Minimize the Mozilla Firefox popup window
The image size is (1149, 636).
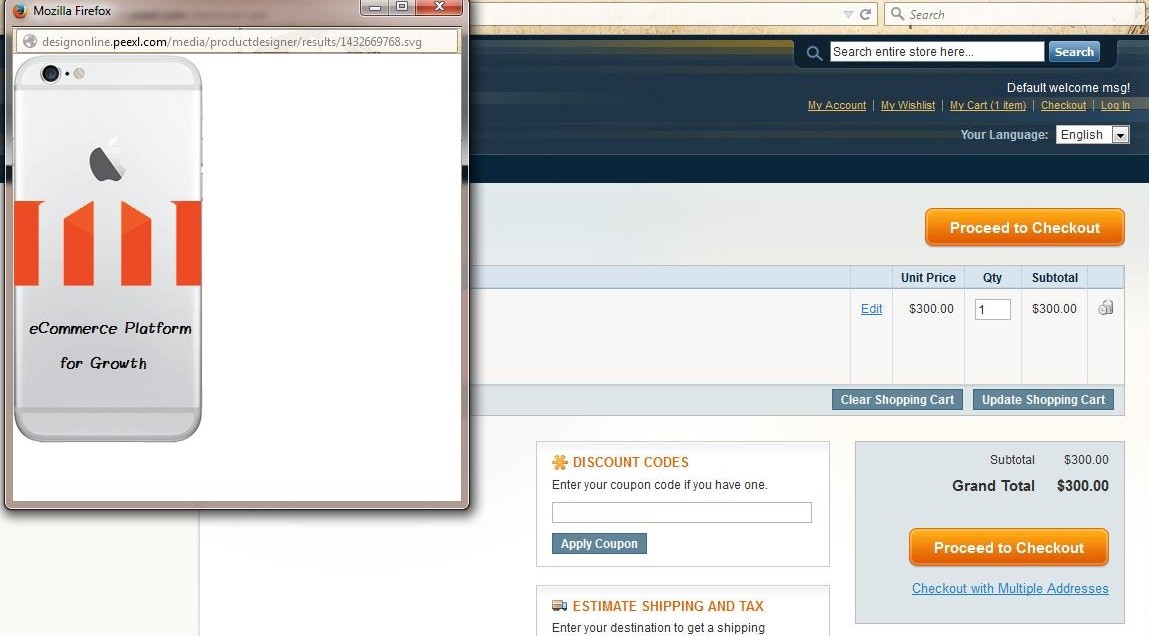click(x=374, y=7)
